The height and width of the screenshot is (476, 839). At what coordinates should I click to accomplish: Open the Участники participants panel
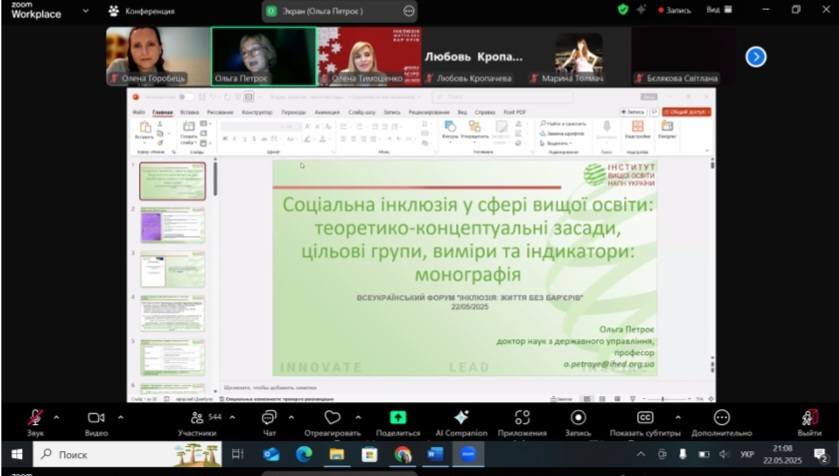[196, 418]
